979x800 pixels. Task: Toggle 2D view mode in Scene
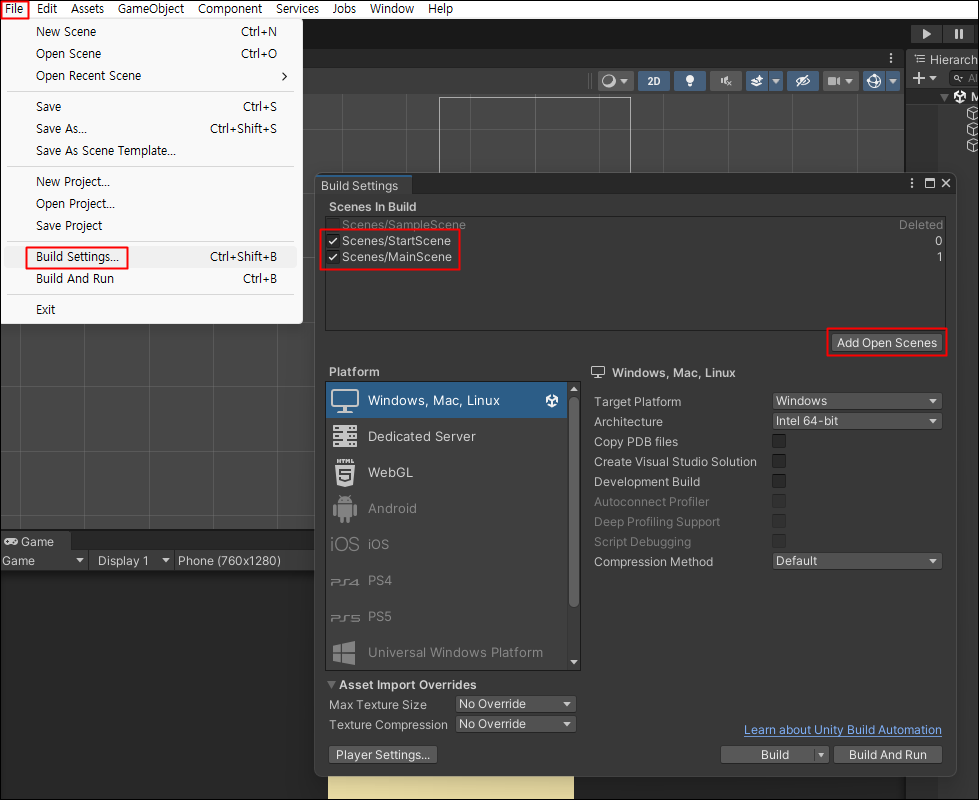(654, 81)
